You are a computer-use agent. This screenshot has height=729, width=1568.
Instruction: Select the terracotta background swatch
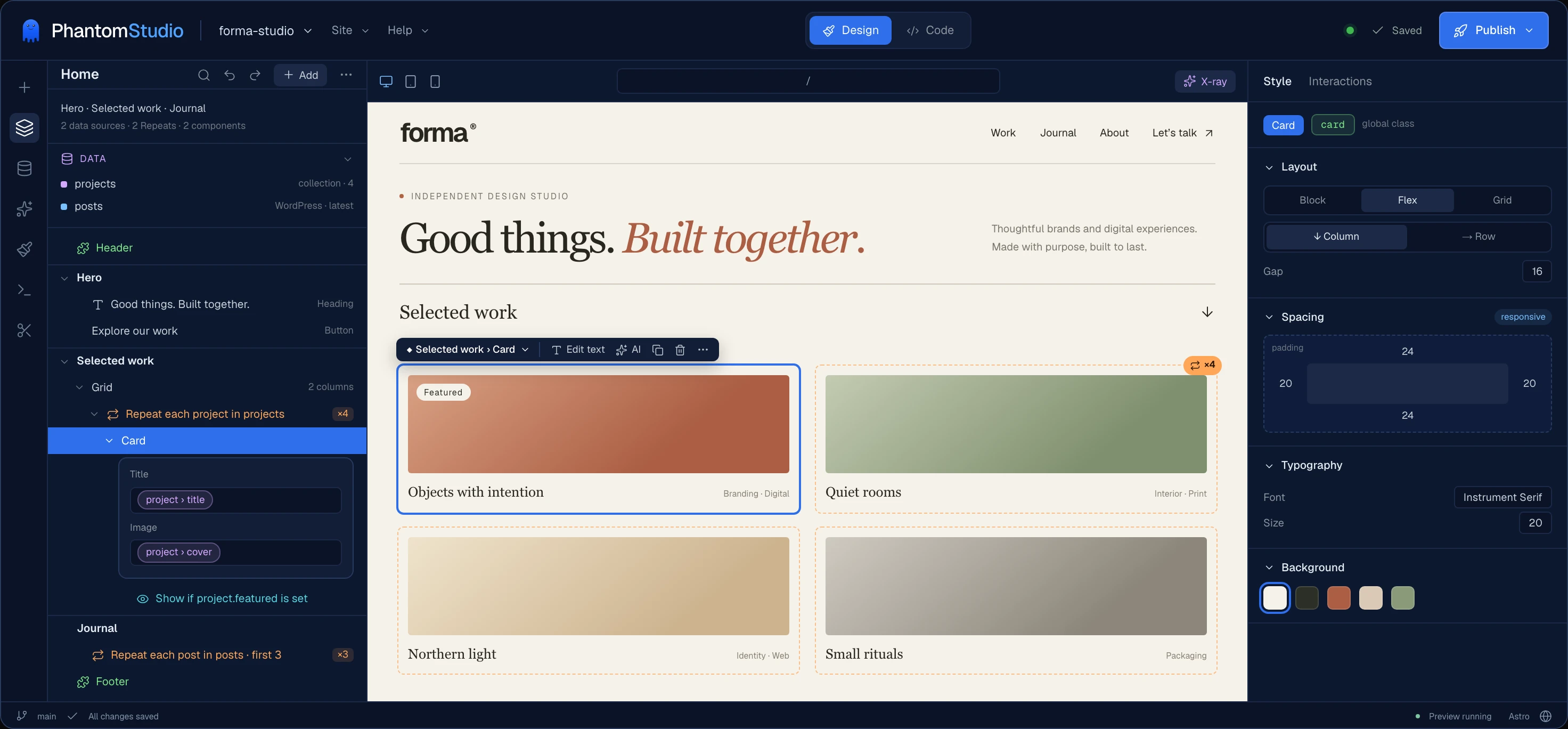tap(1338, 598)
